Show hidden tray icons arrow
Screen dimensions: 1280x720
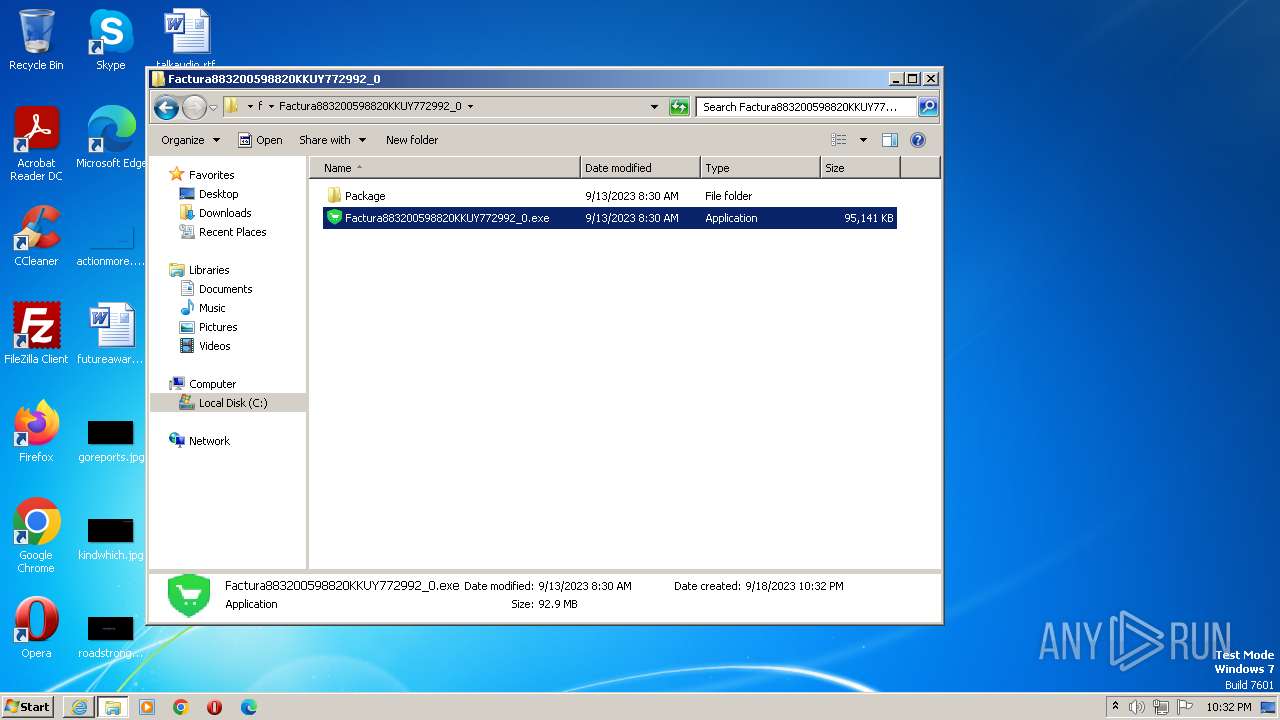[1115, 706]
